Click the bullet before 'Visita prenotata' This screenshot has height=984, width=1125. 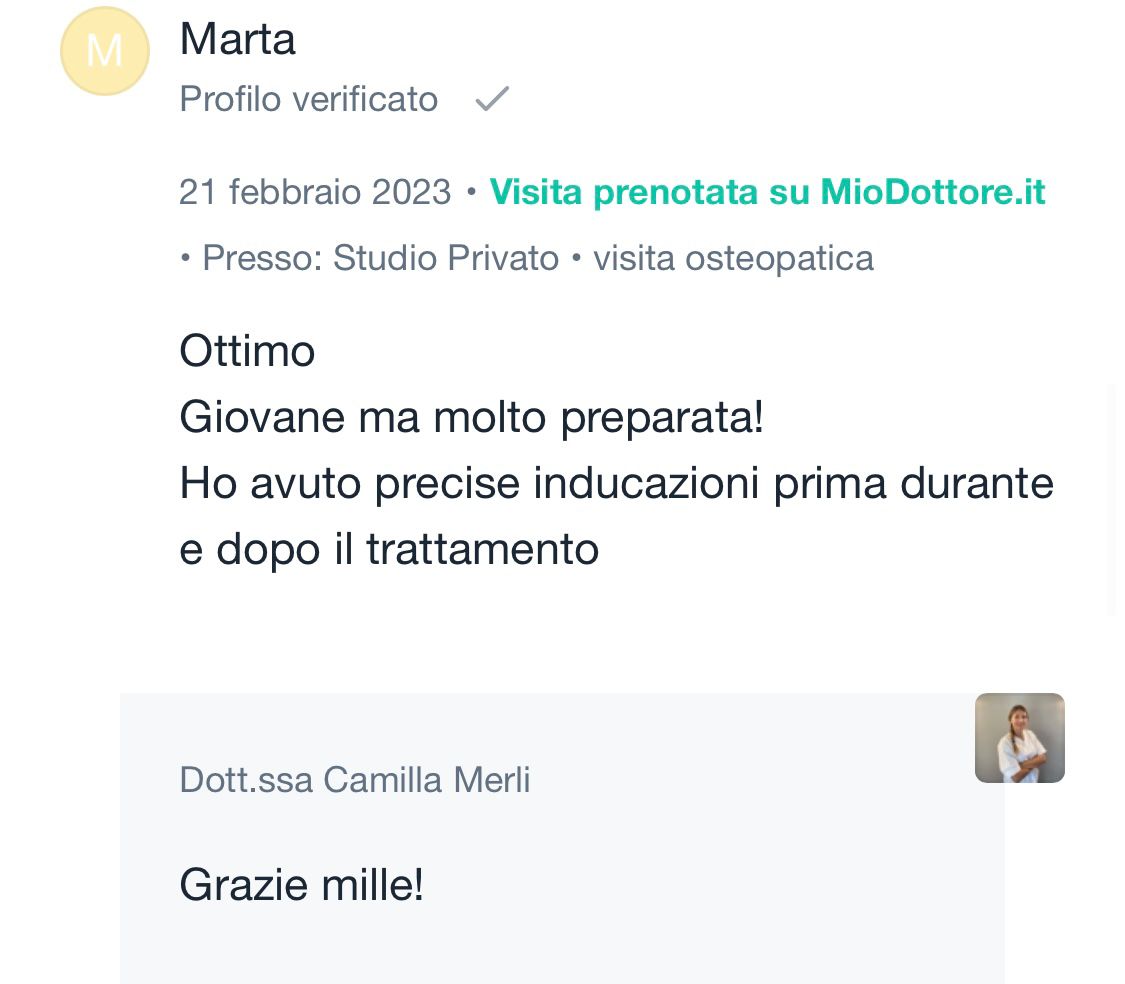471,193
